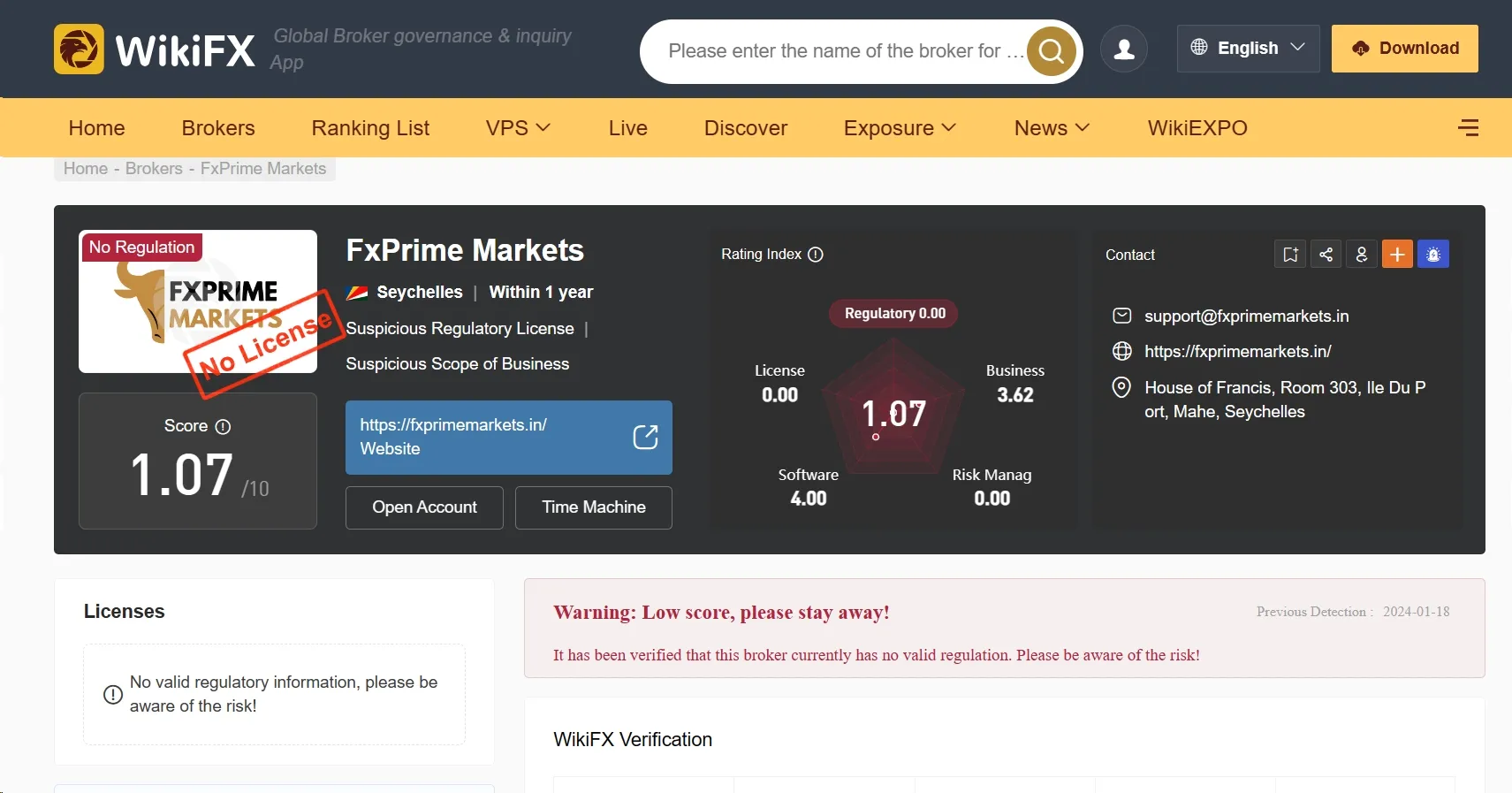Screen dimensions: 1512x793
Task: Expand the News menu
Action: [x=1052, y=128]
